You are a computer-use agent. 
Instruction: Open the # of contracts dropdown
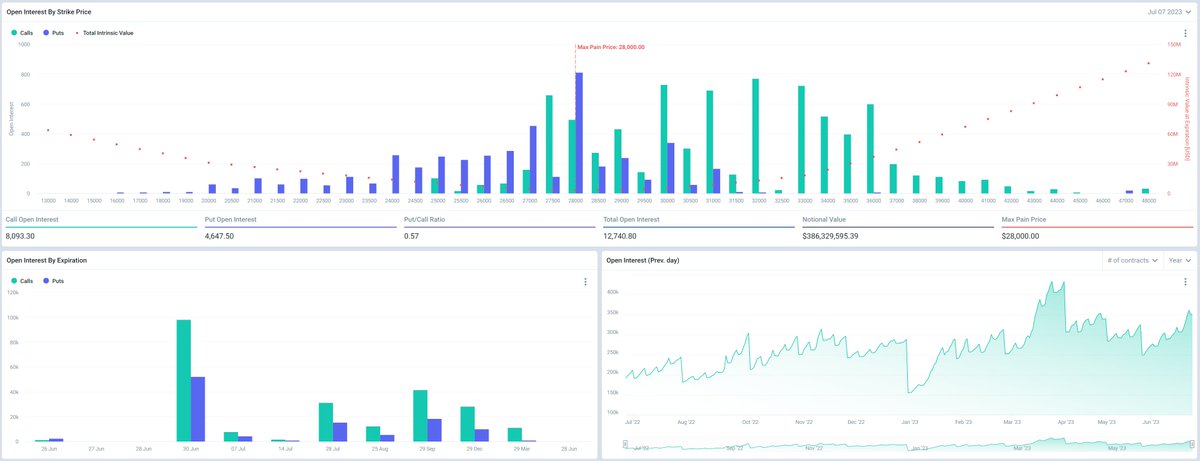[x=1133, y=260]
